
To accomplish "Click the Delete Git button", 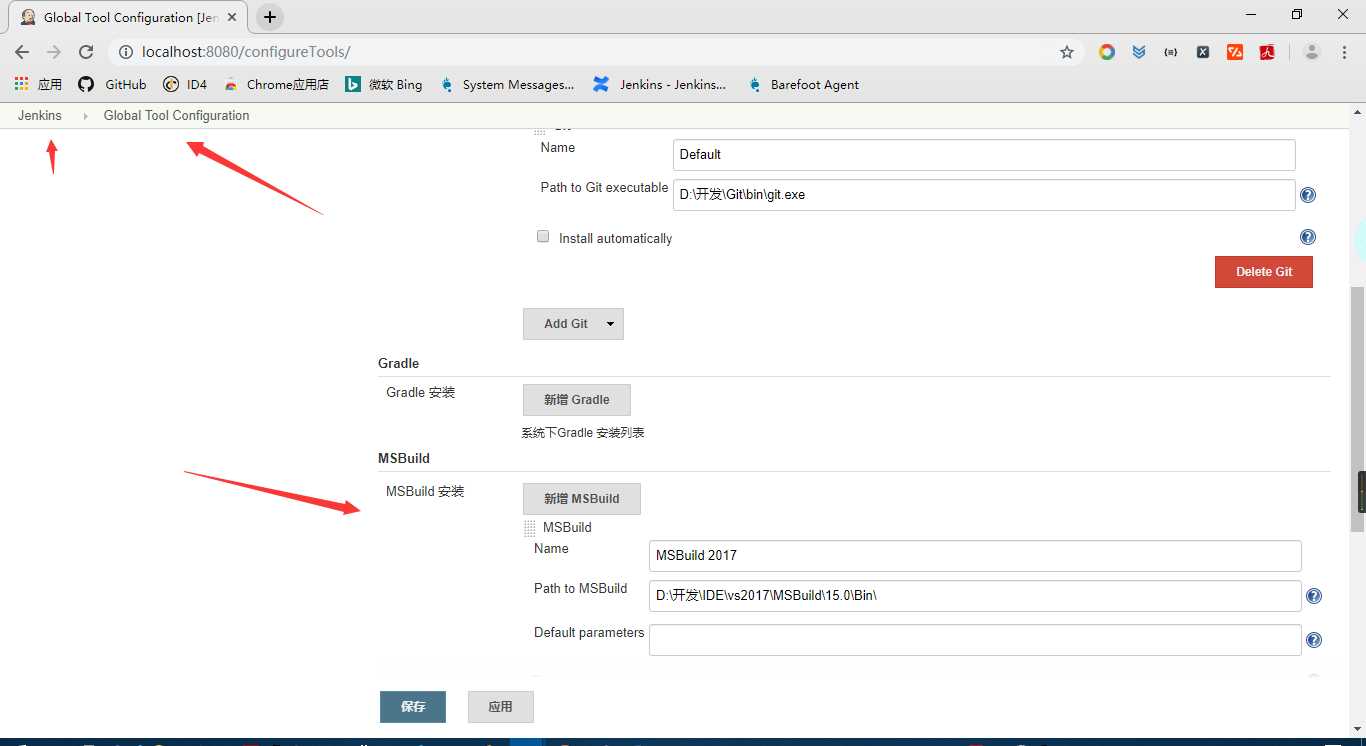I will click(1264, 272).
